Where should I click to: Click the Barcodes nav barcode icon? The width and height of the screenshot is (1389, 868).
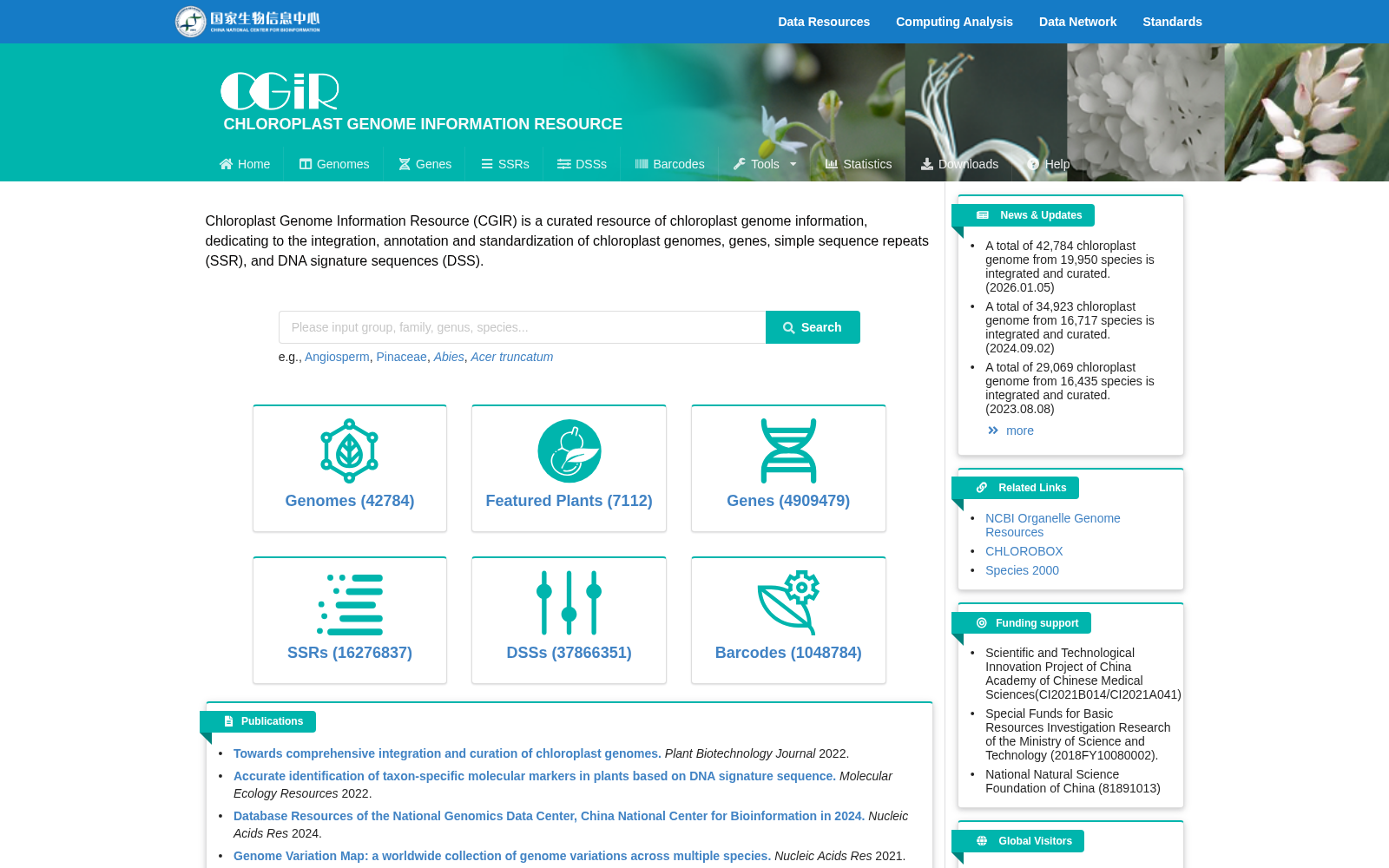(x=642, y=164)
